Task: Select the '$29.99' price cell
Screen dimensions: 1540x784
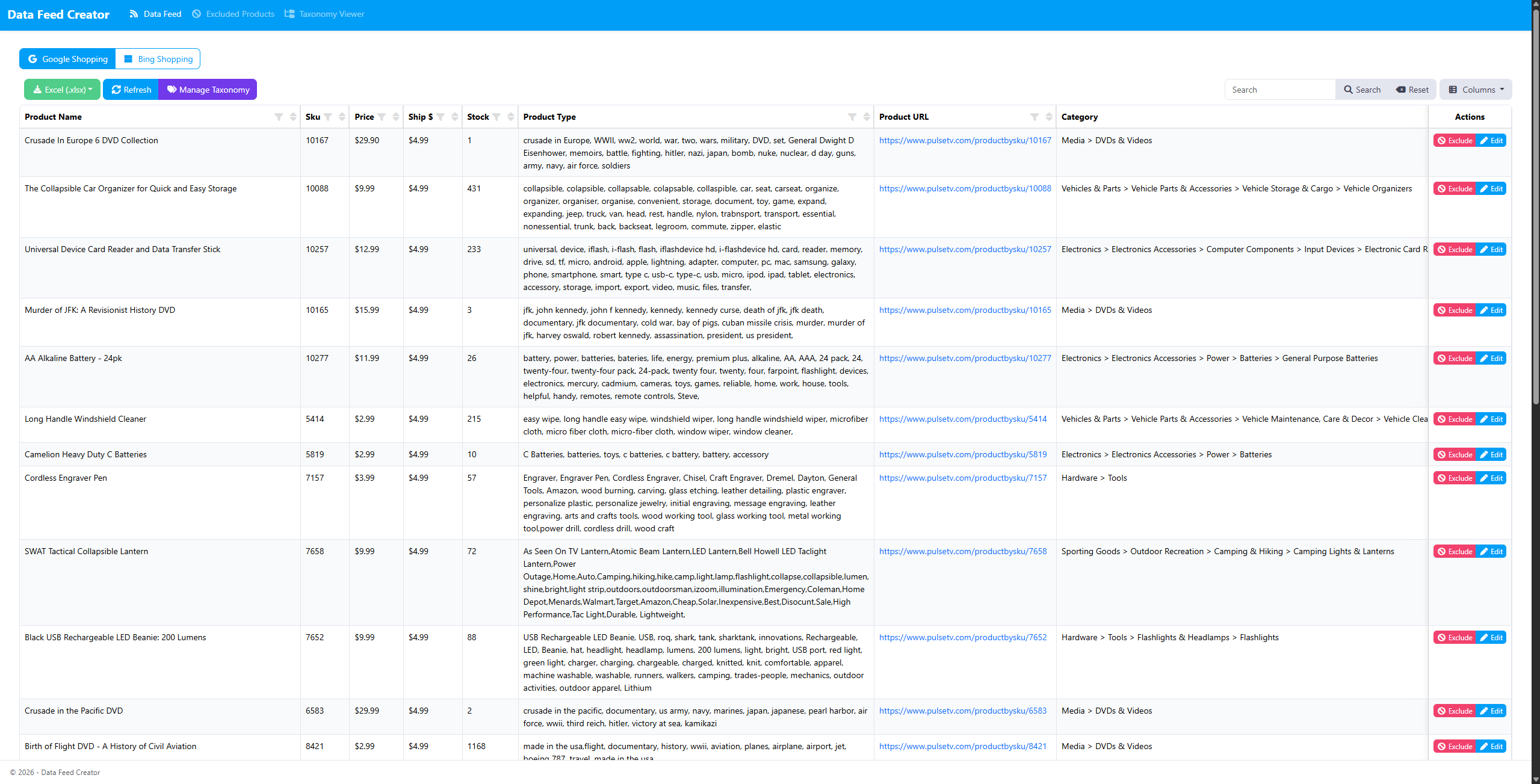Action: (376, 716)
